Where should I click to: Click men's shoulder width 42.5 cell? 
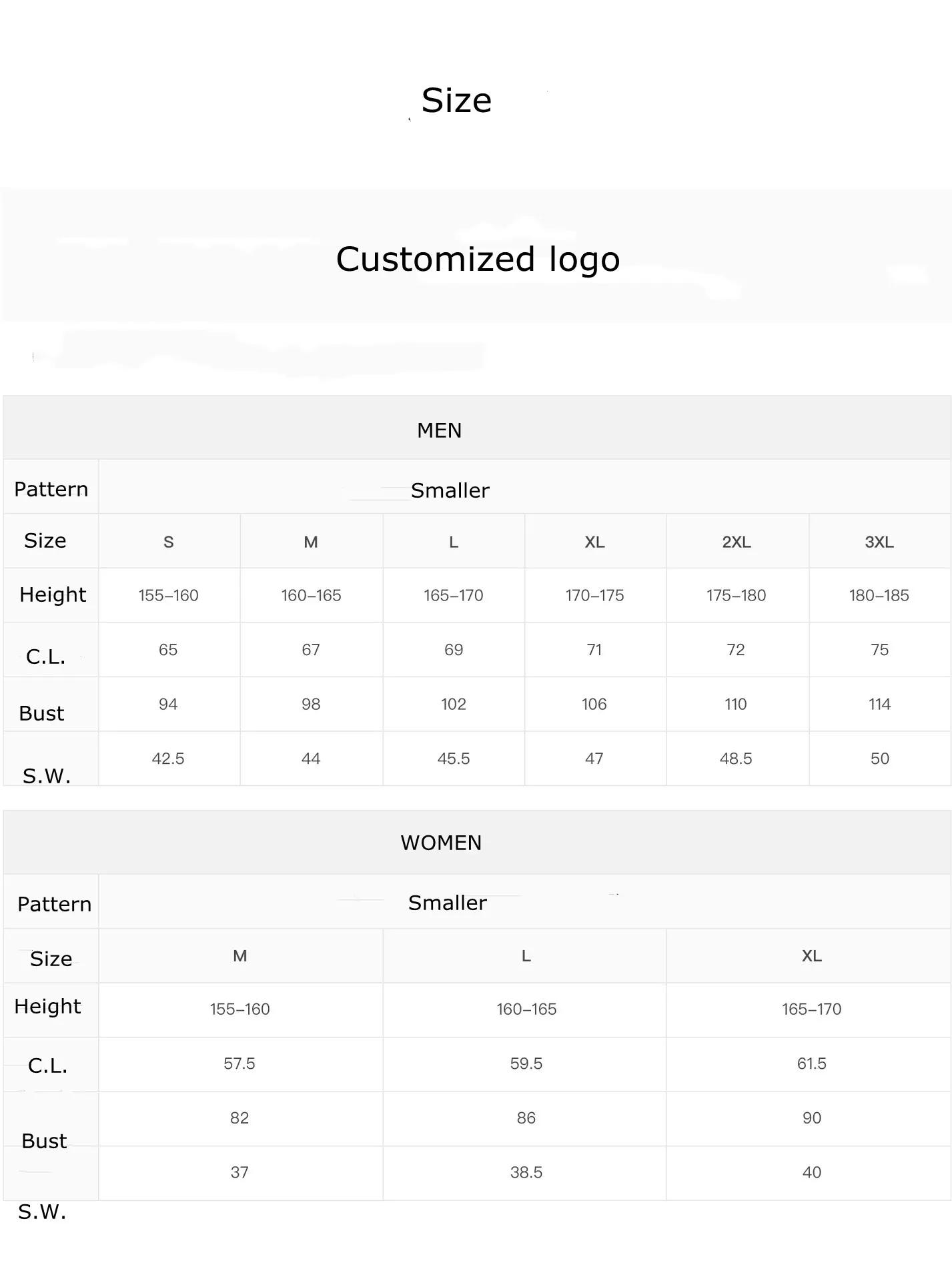168,759
